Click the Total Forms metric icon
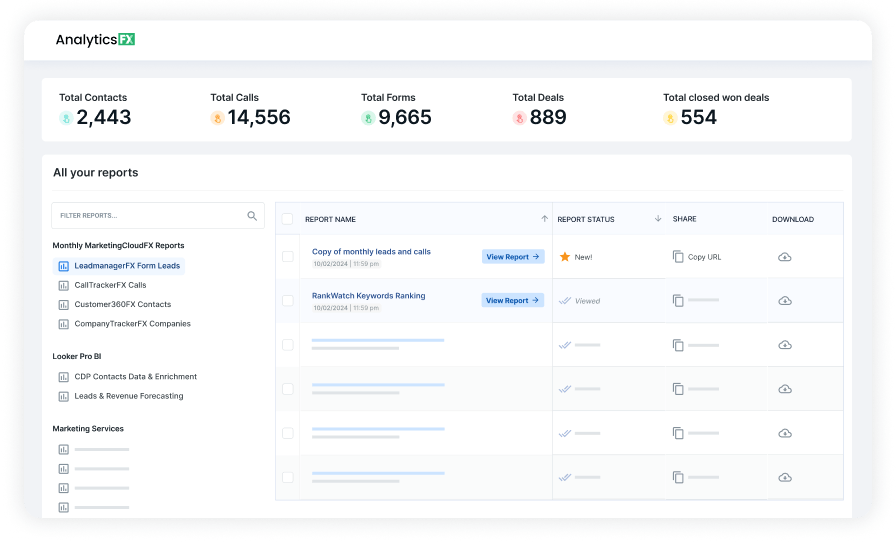896x542 pixels. click(368, 118)
